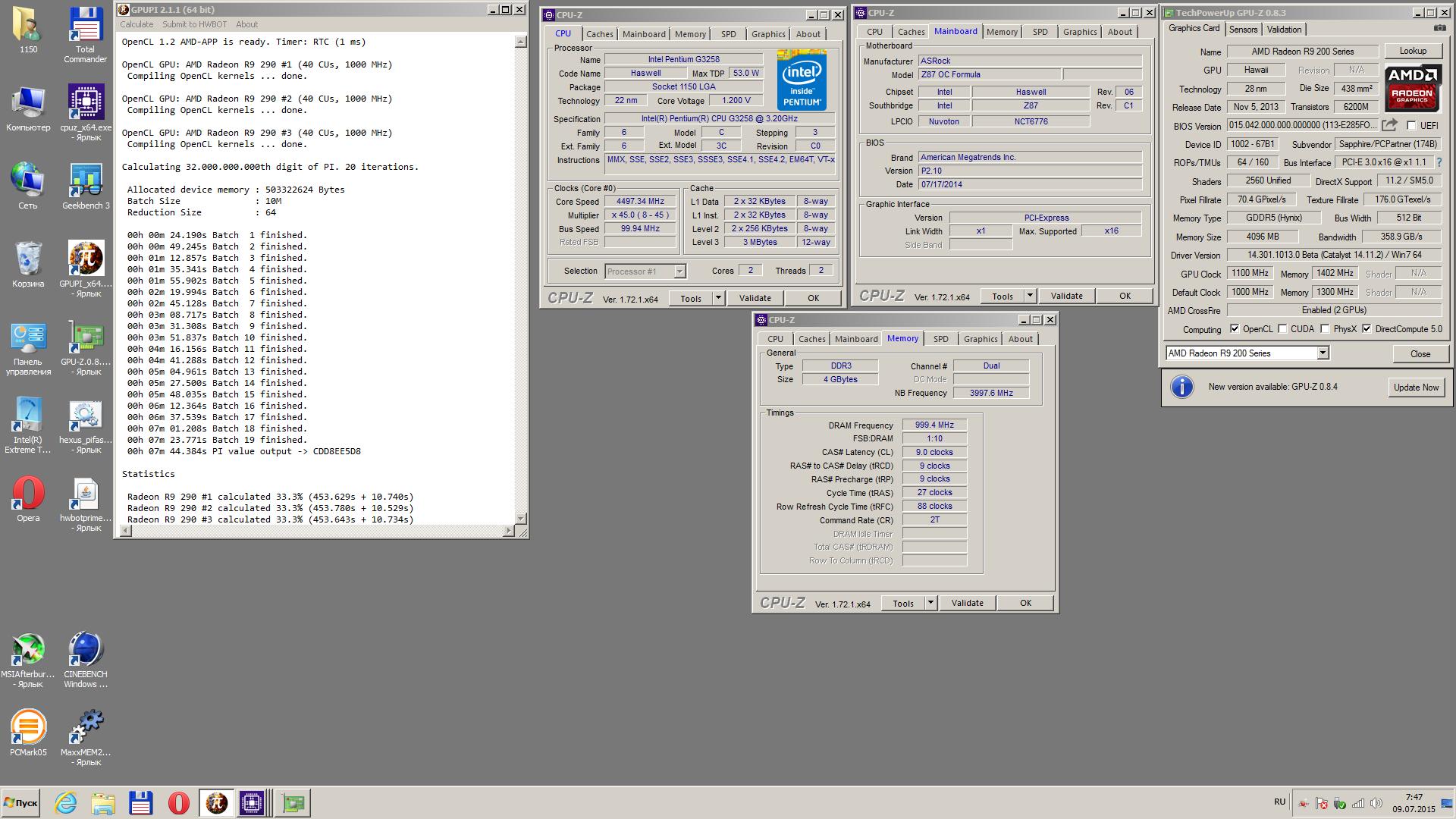Open the Компьютер desktop icon
The height and width of the screenshot is (819, 1456).
point(28,108)
